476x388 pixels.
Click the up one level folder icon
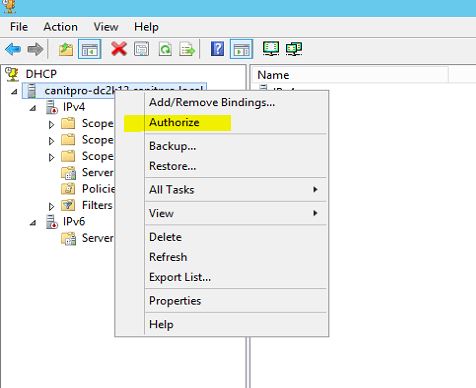coord(66,49)
